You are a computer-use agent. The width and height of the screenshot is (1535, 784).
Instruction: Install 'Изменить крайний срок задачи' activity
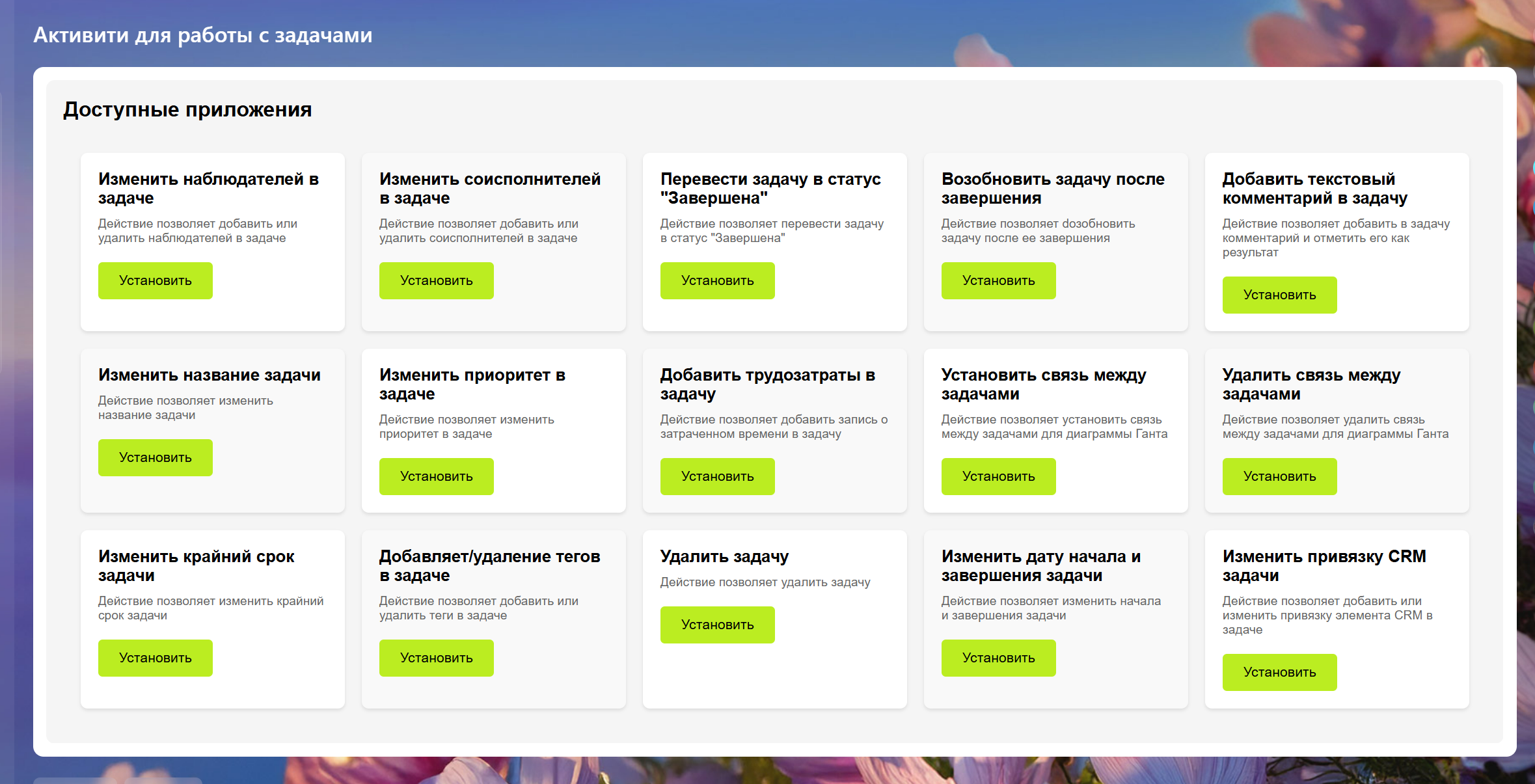[155, 658]
